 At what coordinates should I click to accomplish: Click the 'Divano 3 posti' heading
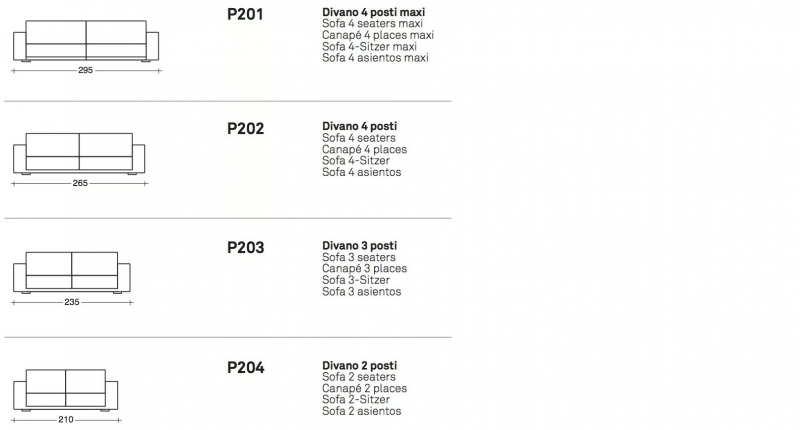coord(359,246)
